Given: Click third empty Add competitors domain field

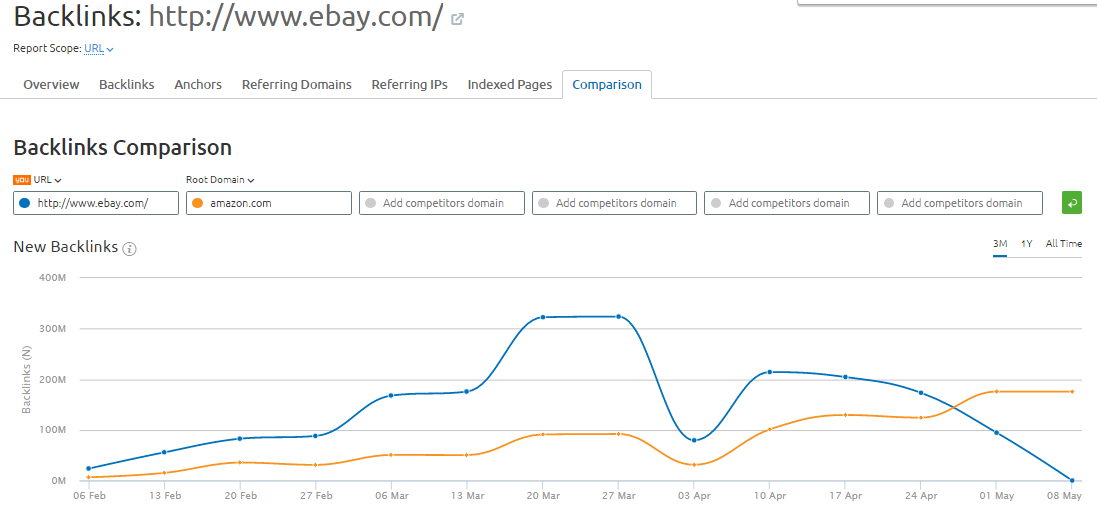Looking at the screenshot, I should [787, 203].
